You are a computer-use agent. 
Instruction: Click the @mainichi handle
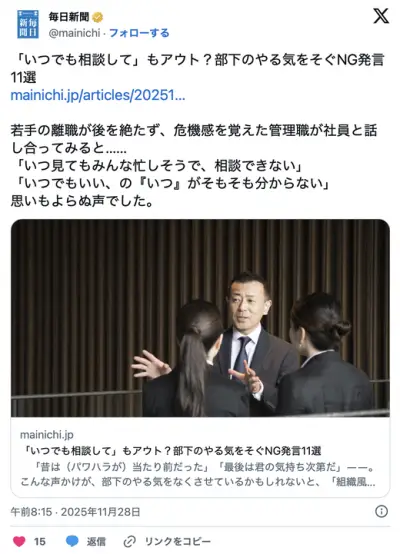click(x=75, y=33)
